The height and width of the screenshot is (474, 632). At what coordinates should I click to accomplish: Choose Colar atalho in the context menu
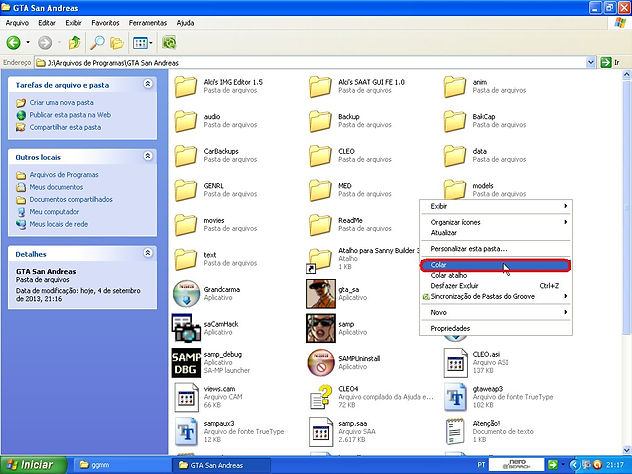pyautogui.click(x=496, y=275)
